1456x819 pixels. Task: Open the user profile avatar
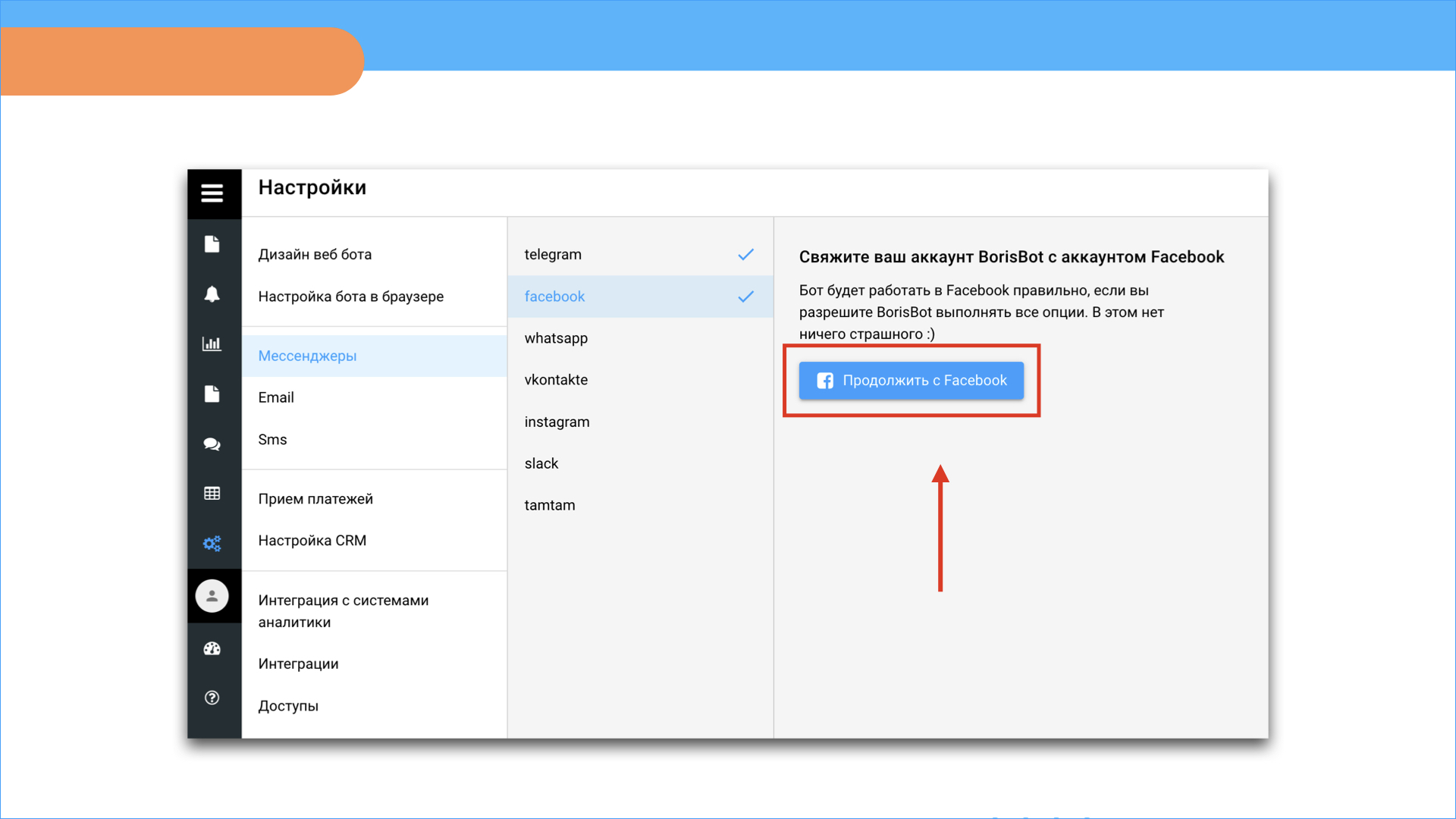(x=212, y=596)
